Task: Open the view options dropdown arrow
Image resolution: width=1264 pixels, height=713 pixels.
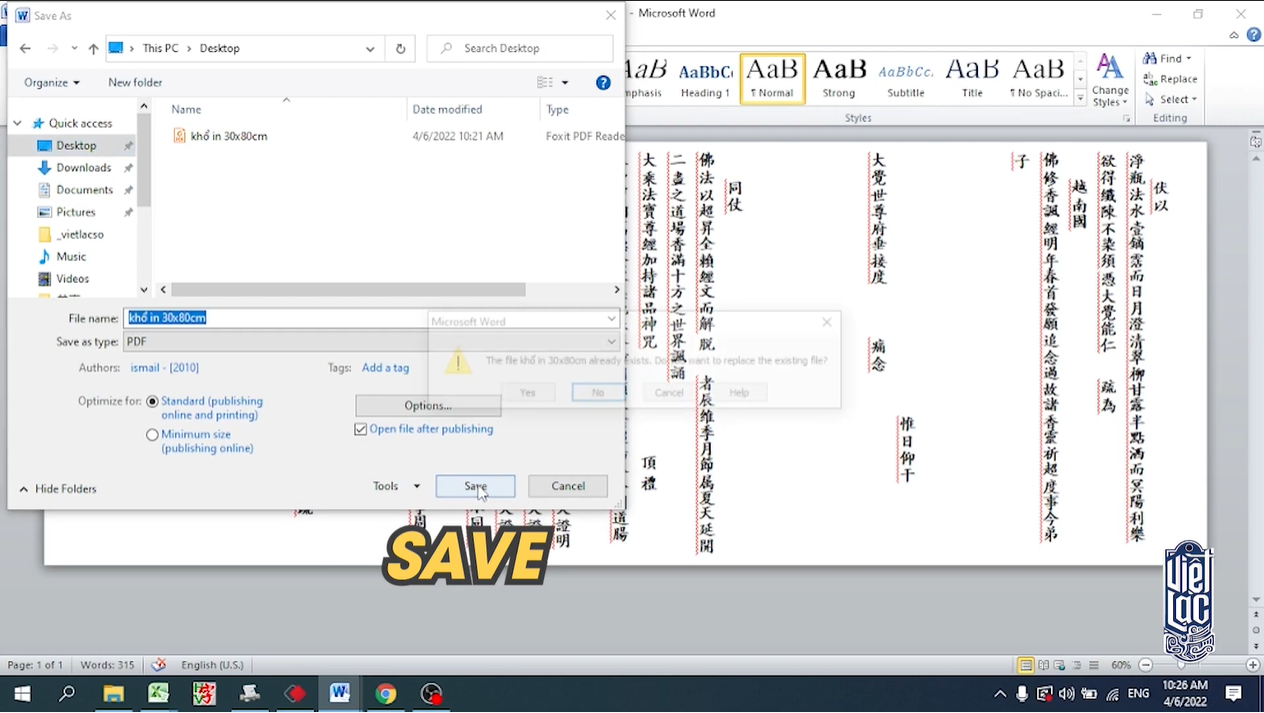Action: (565, 83)
